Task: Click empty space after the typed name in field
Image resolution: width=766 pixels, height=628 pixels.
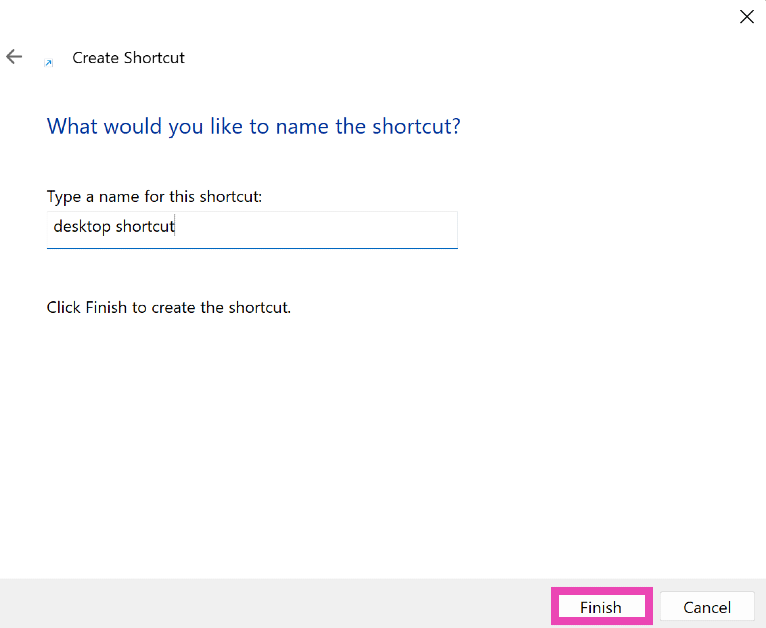Action: point(320,227)
